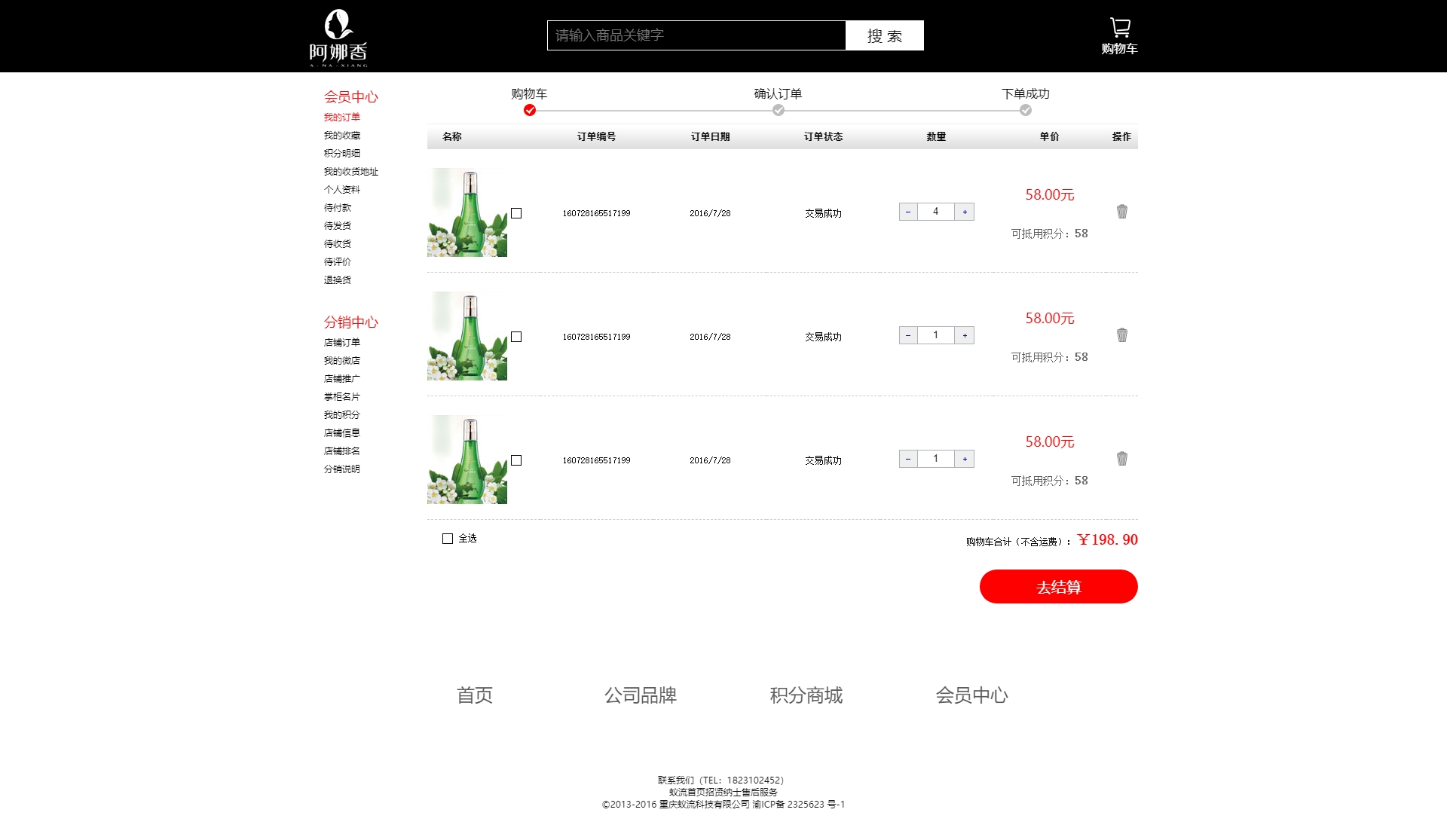
Task: Open the second product's perfume thumbnail
Action: click(467, 336)
